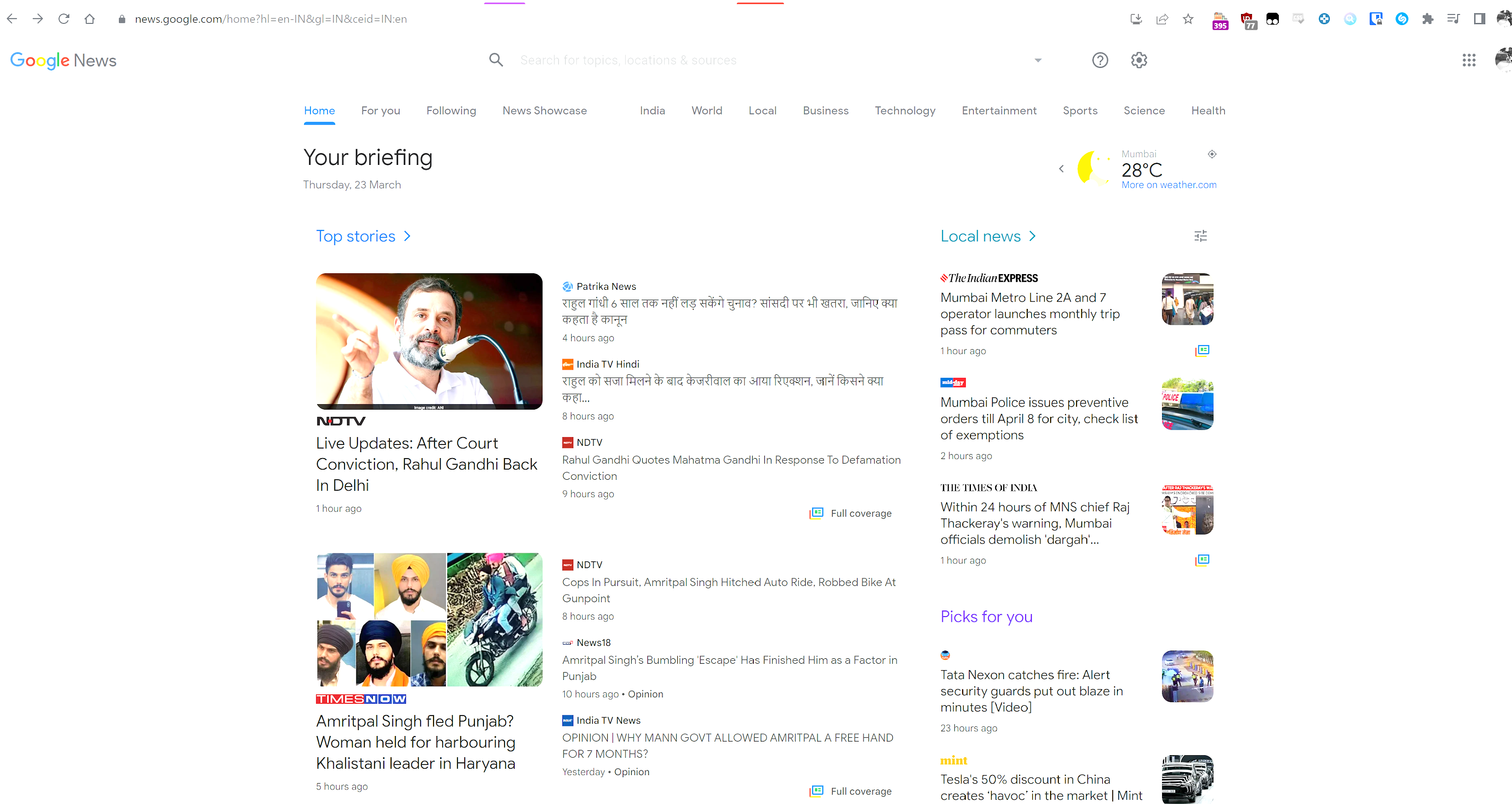Bookmark this page with star icon

click(1188, 19)
